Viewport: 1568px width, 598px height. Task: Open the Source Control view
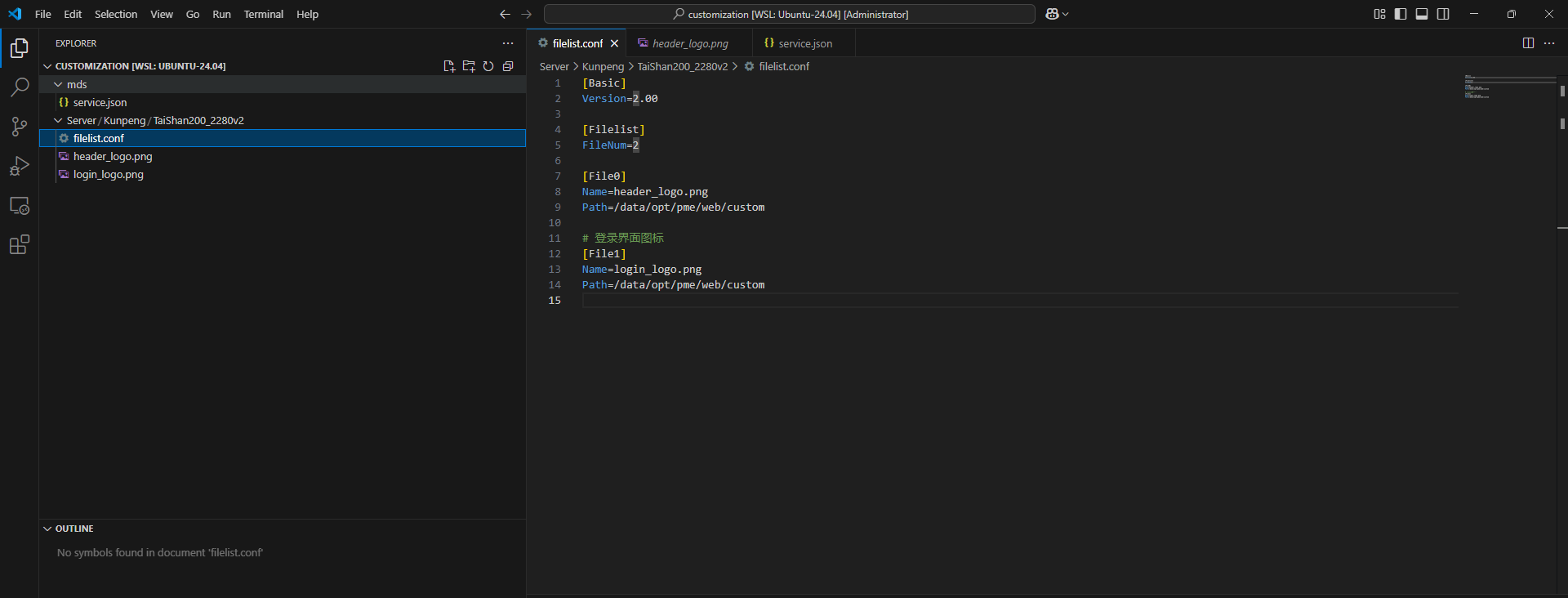[x=20, y=127]
